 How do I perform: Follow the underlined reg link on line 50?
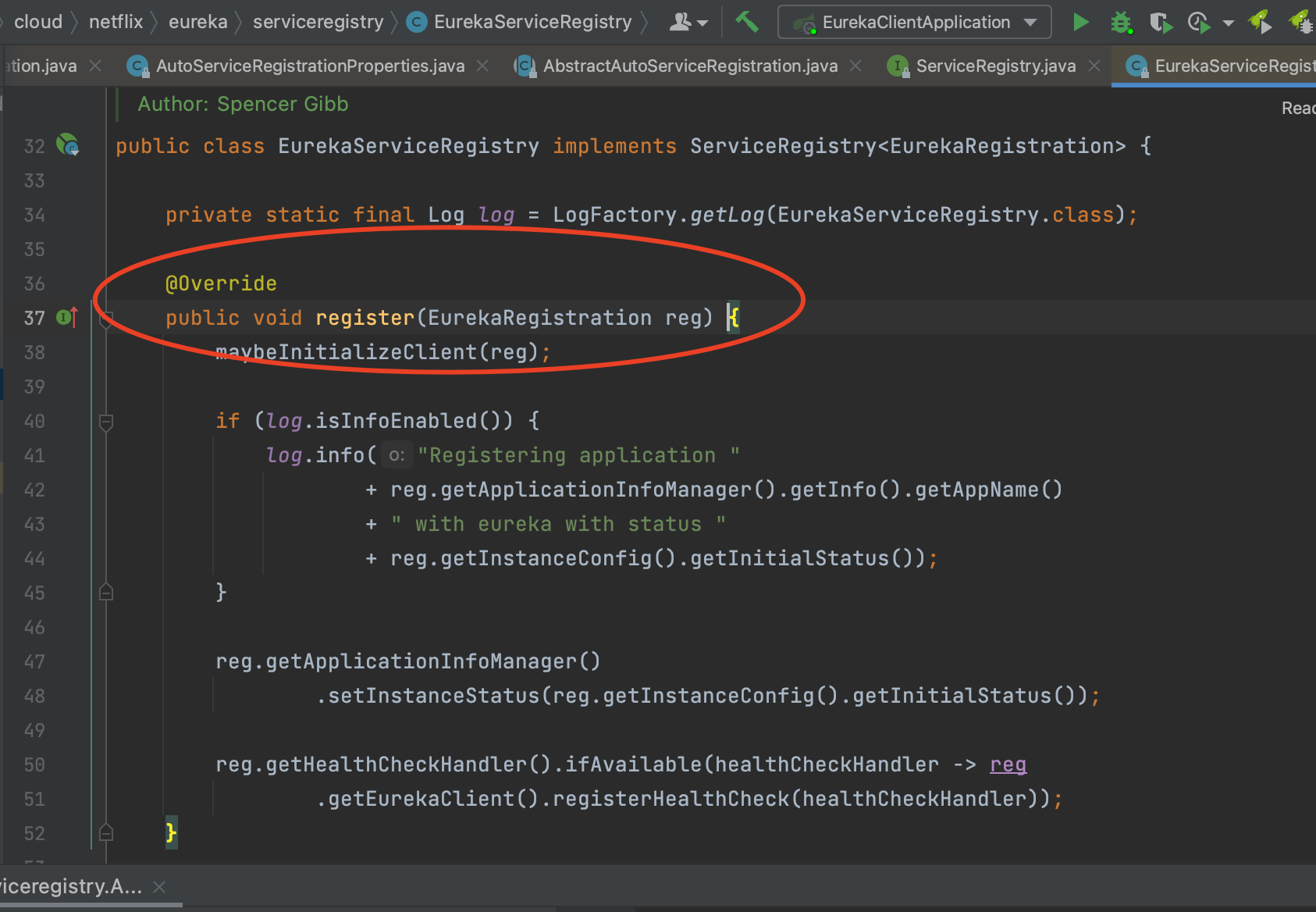(x=1008, y=765)
